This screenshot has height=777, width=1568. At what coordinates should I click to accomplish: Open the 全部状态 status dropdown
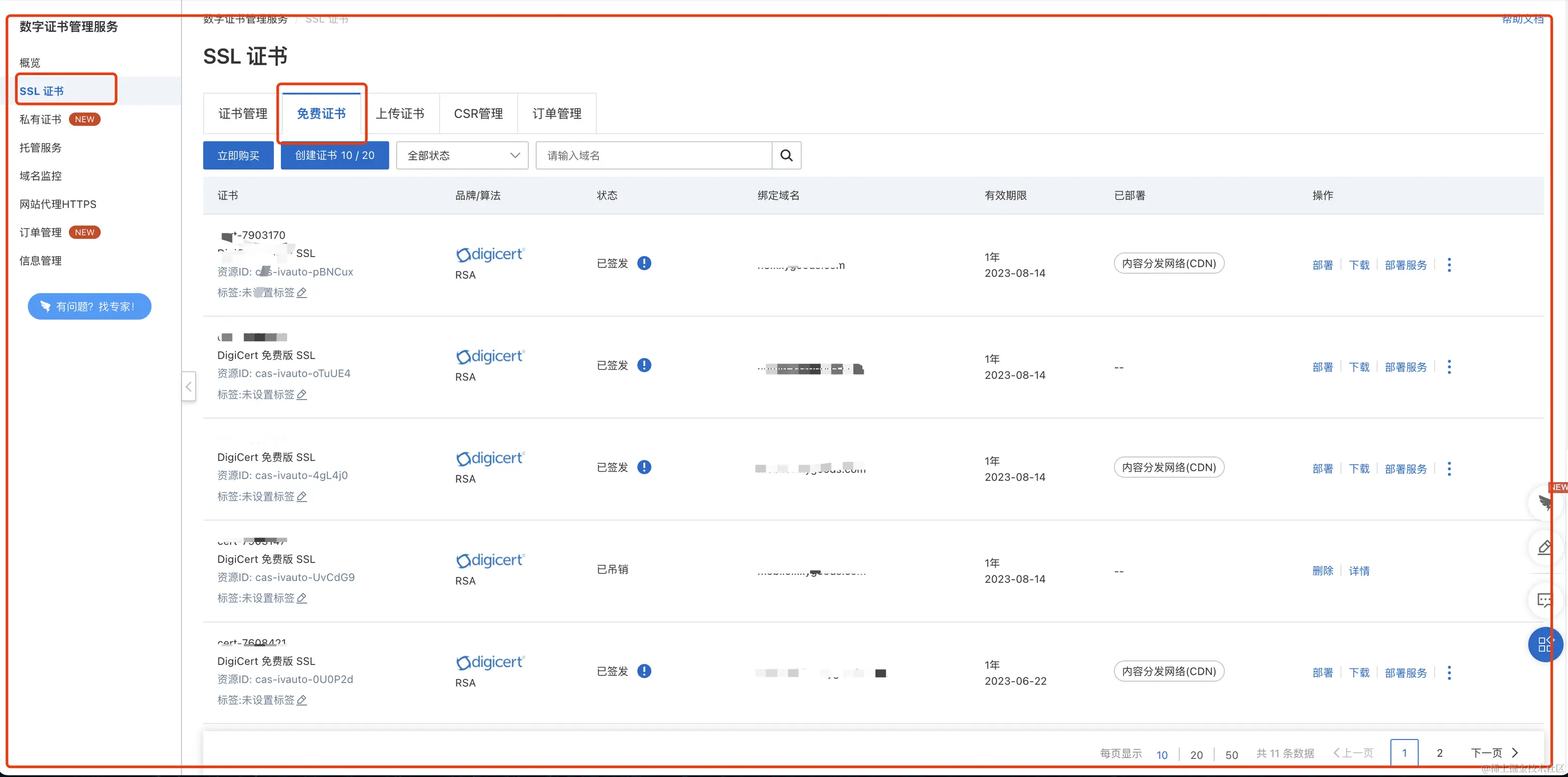click(462, 156)
